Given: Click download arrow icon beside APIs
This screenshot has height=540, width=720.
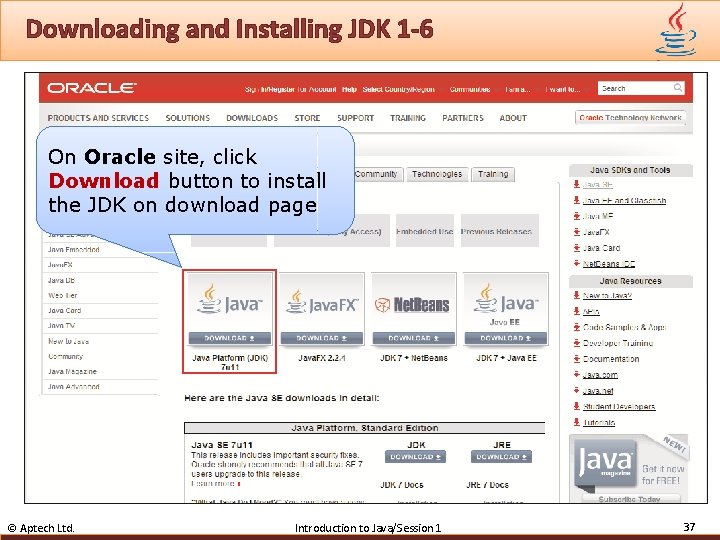Looking at the screenshot, I should [576, 311].
